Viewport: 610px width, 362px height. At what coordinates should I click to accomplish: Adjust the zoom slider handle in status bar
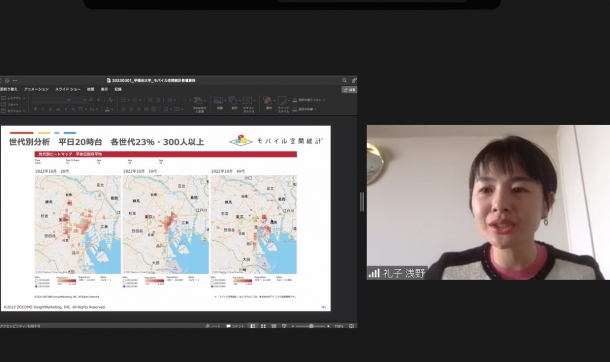(x=311, y=326)
